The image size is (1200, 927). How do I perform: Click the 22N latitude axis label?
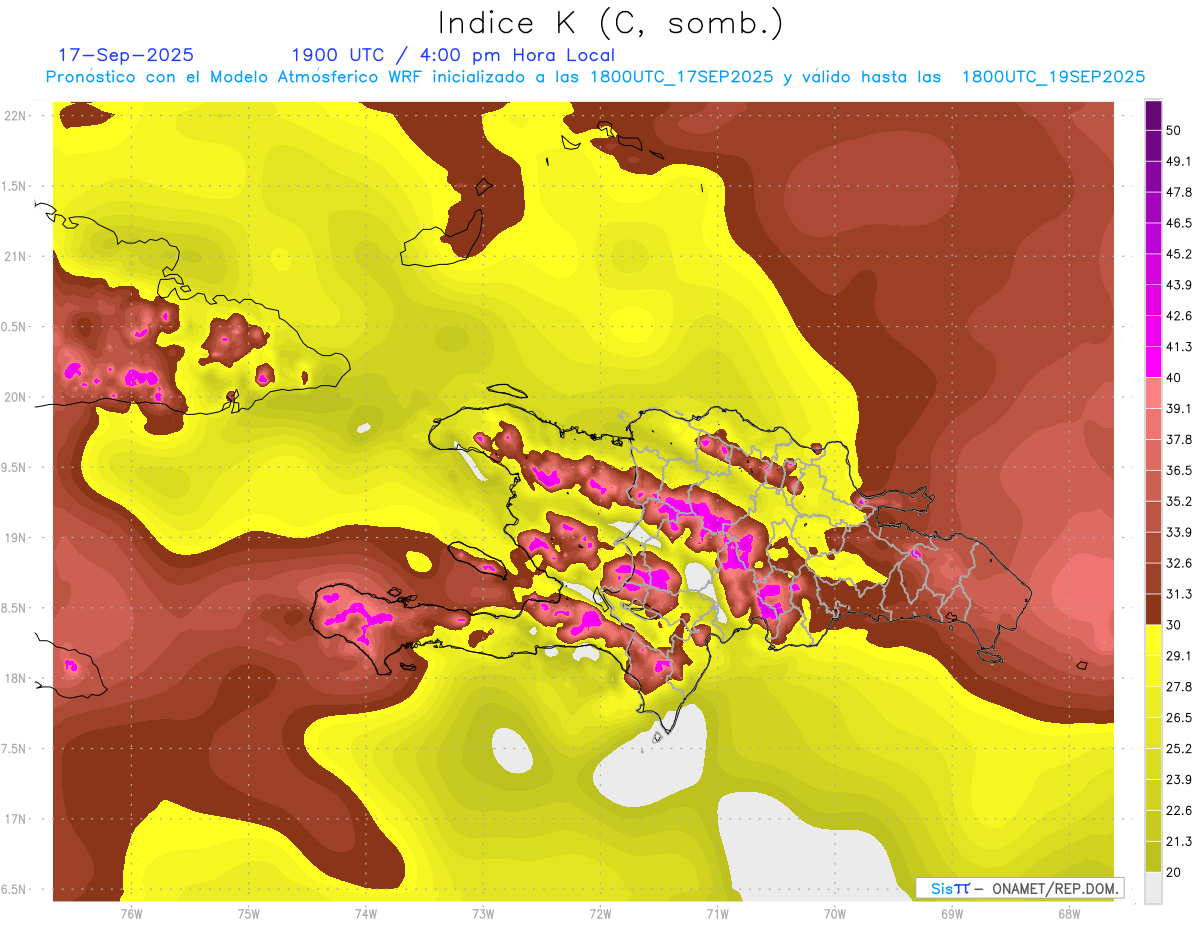pos(16,116)
